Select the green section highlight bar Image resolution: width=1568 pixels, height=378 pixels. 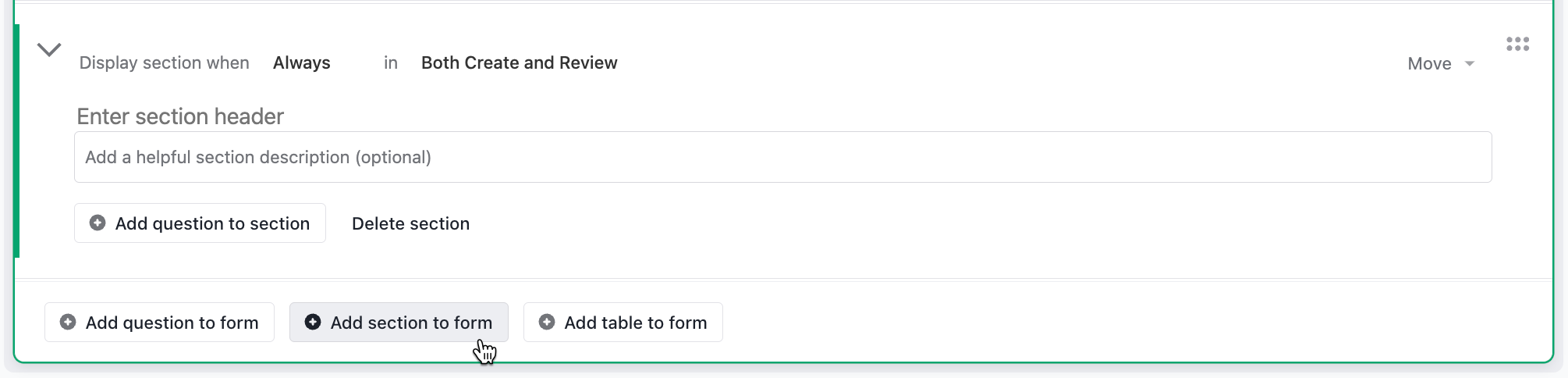pyautogui.click(x=16, y=141)
